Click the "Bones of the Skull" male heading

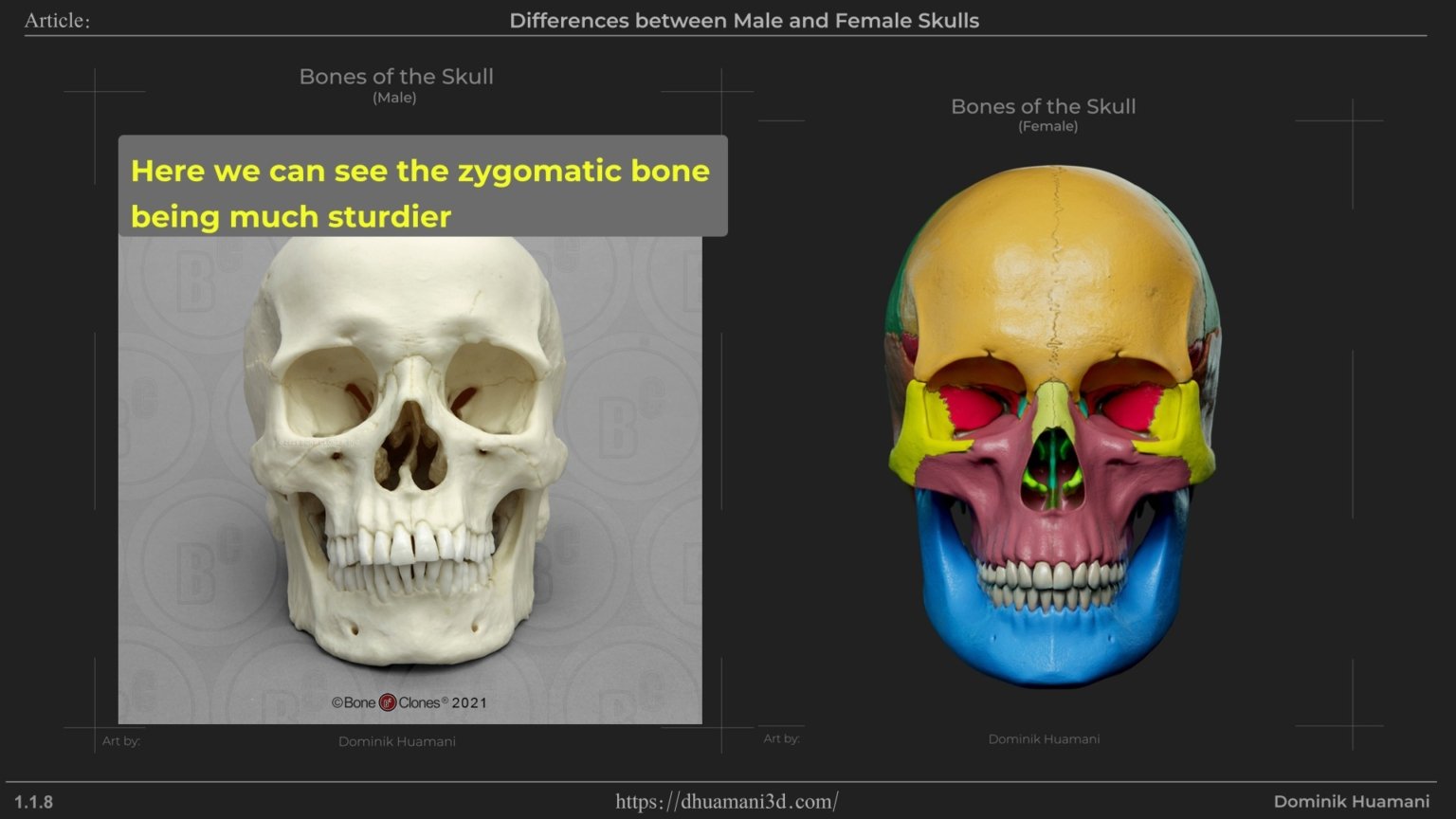pyautogui.click(x=396, y=77)
